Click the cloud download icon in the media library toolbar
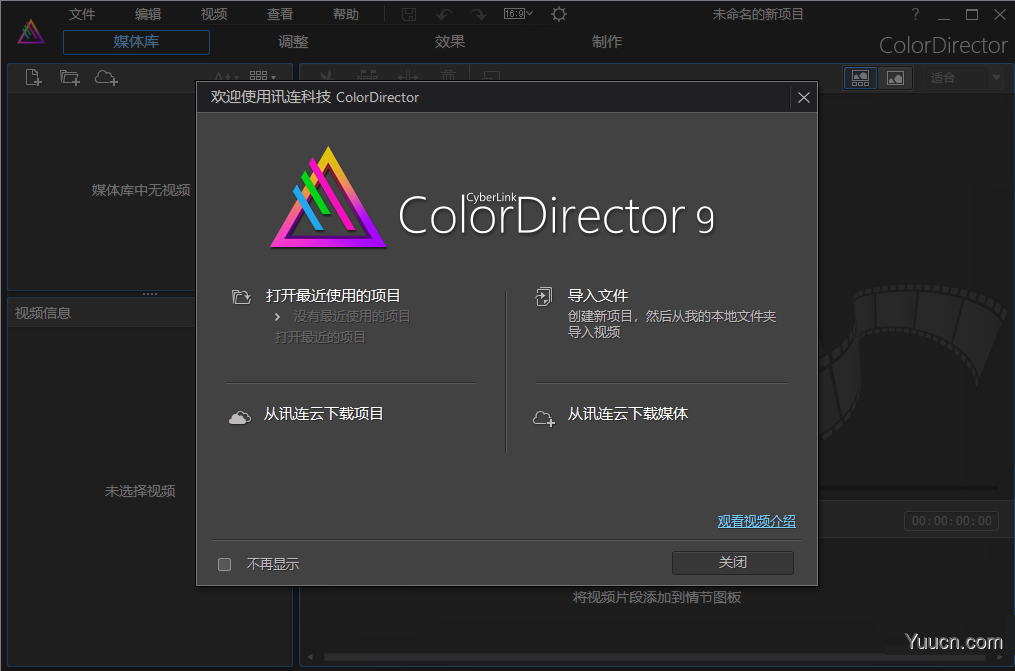This screenshot has height=671, width=1015. click(106, 78)
